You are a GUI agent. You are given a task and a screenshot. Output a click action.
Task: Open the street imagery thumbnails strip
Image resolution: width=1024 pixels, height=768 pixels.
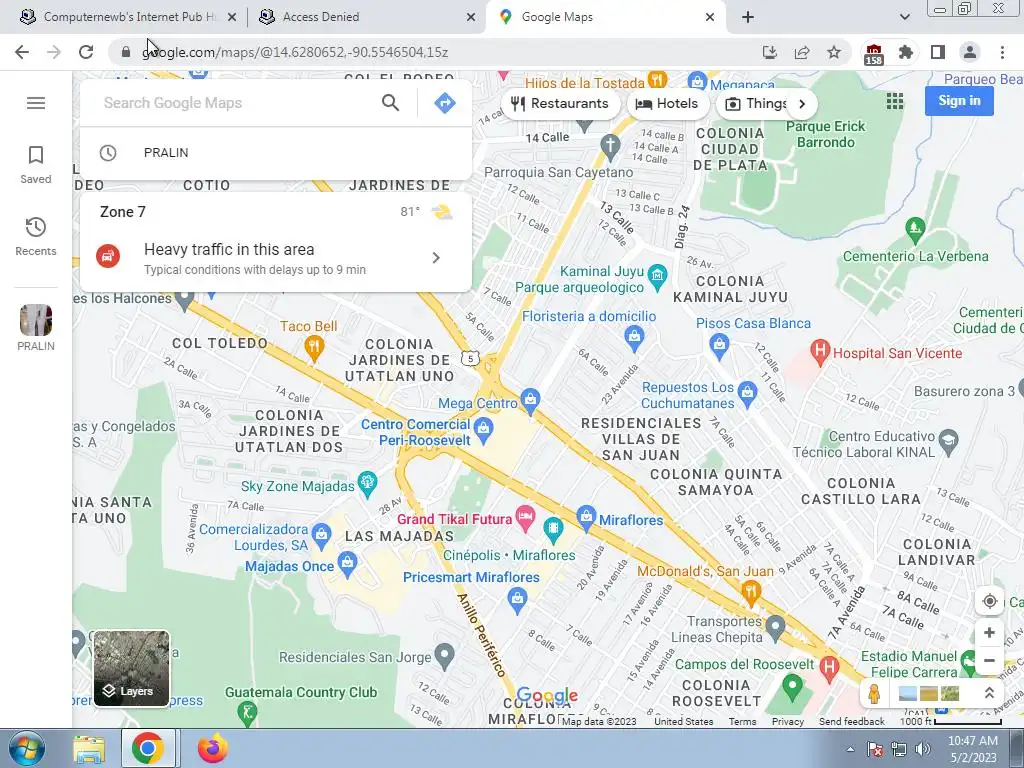click(x=929, y=693)
